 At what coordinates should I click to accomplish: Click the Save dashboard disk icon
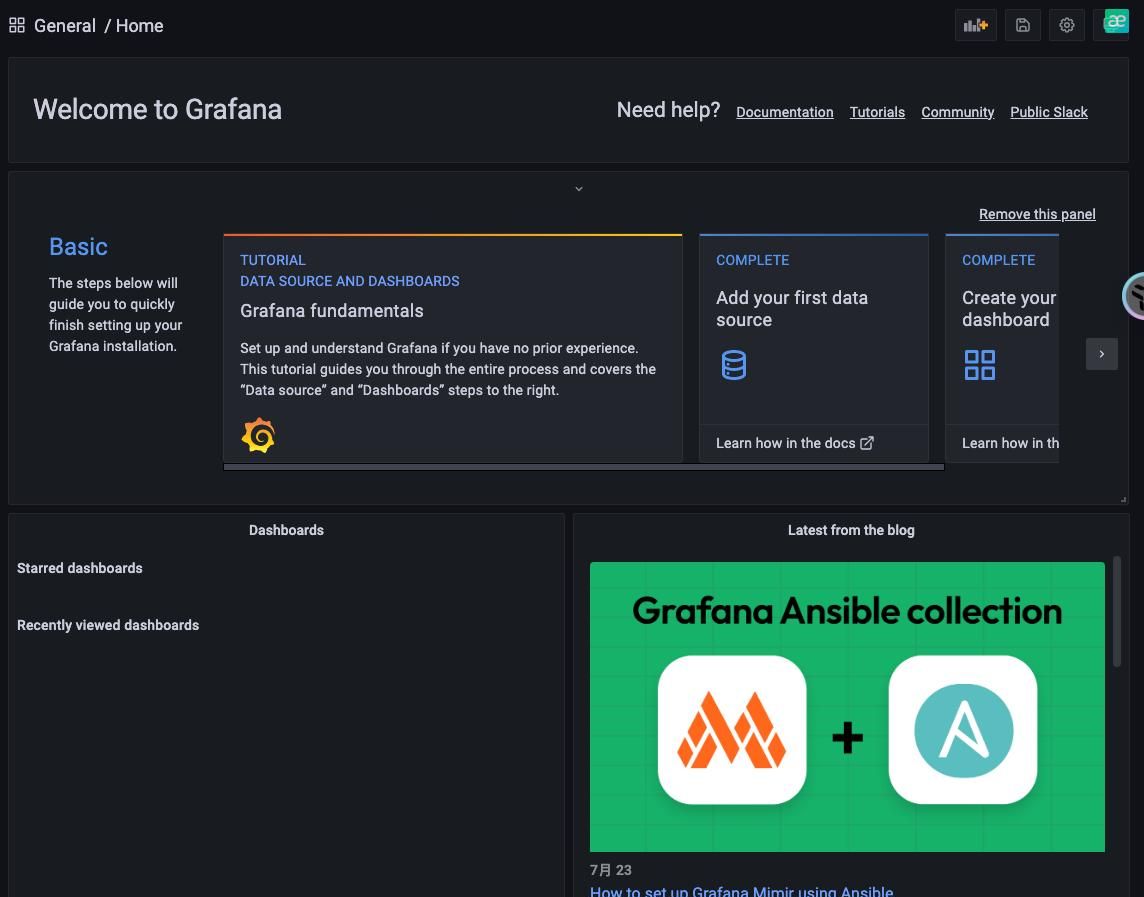point(1022,25)
